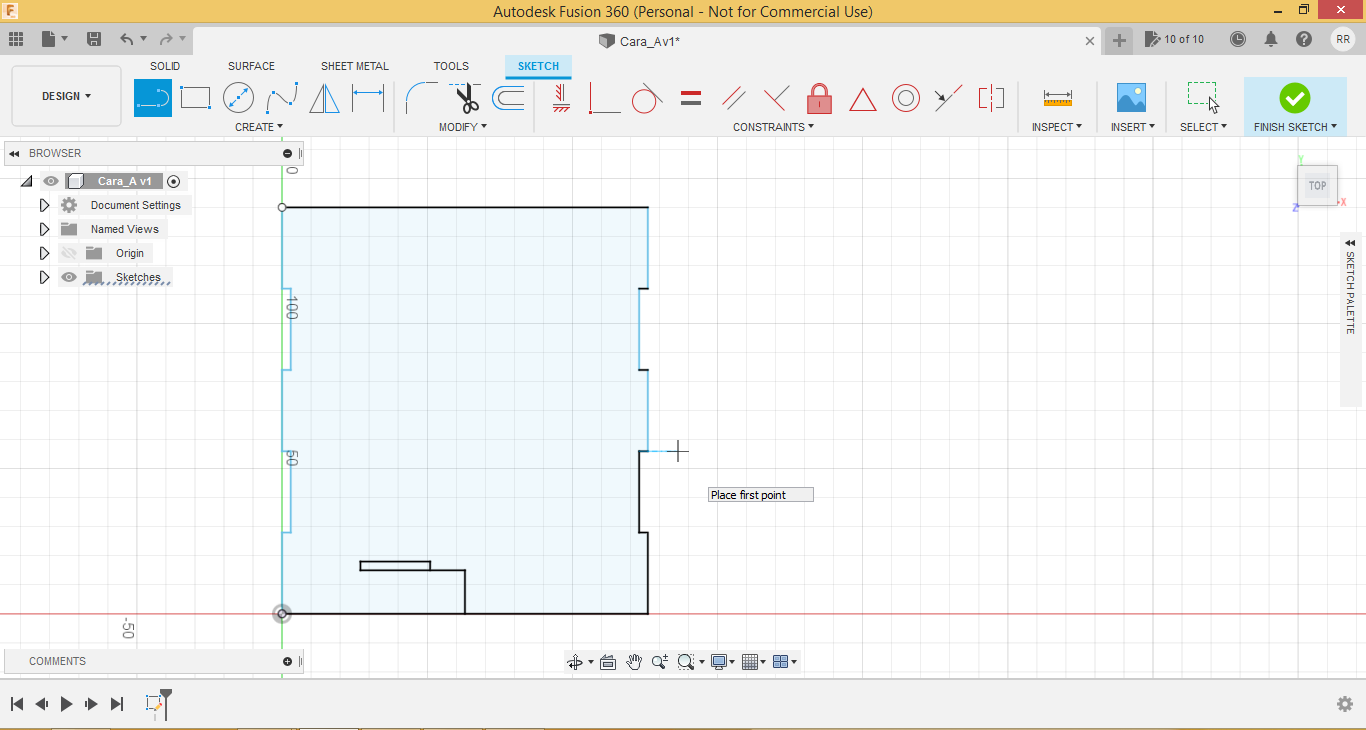Apply the Coincident constraint
Screen dimensions: 1366x730
click(x=604, y=98)
